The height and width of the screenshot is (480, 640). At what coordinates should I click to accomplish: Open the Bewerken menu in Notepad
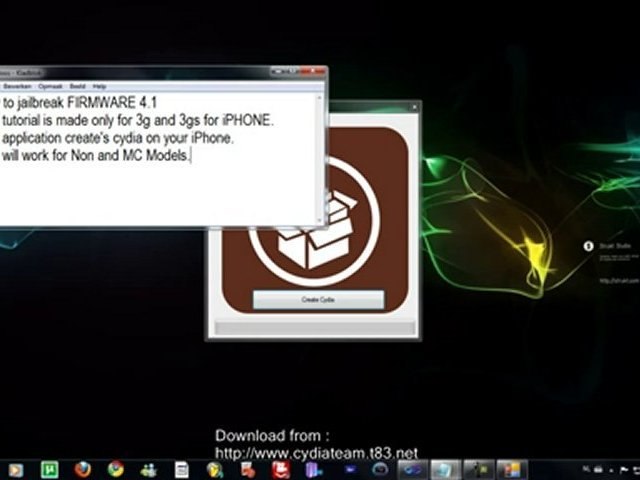click(x=17, y=86)
